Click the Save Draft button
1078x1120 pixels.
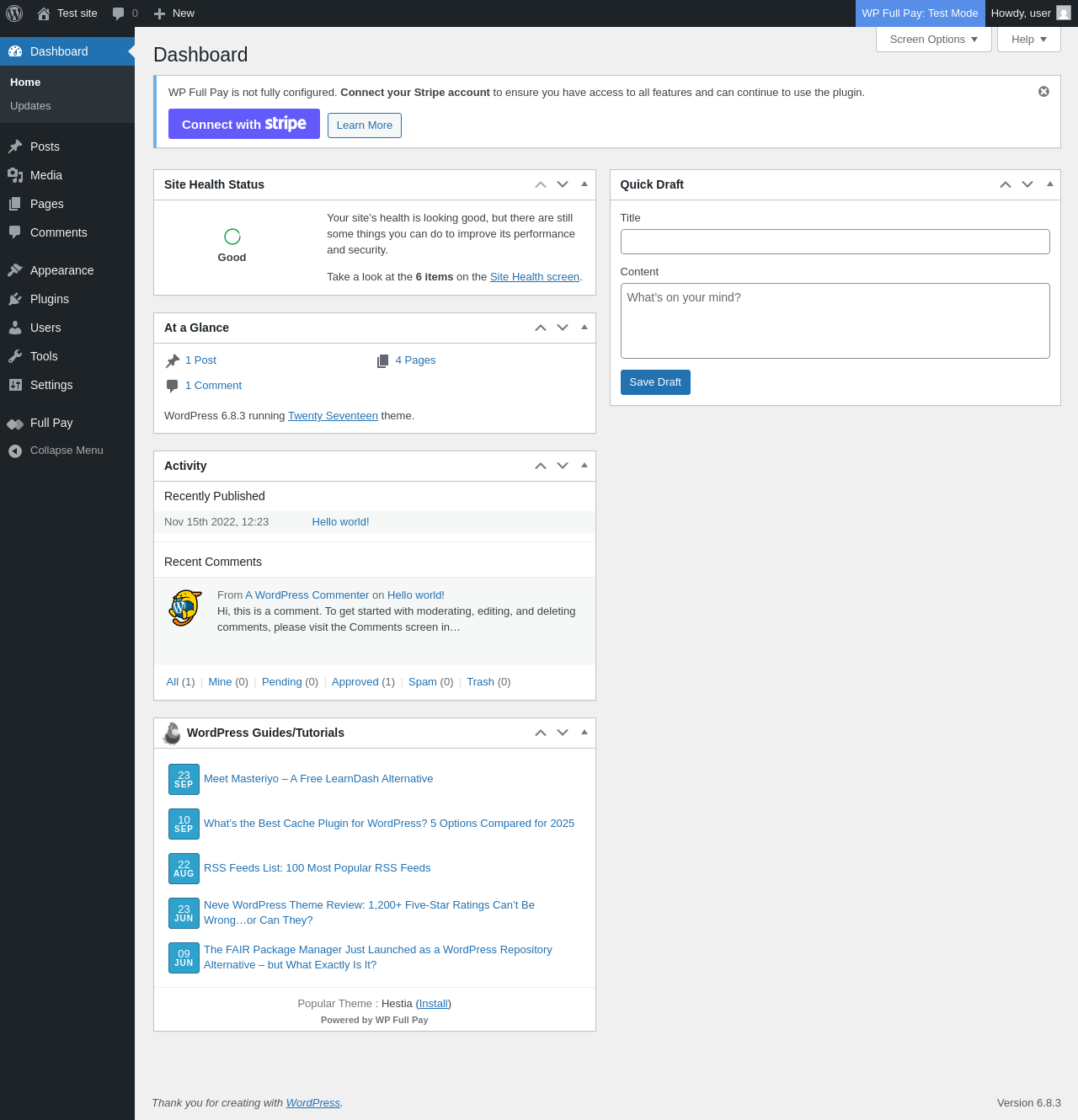pos(655,382)
